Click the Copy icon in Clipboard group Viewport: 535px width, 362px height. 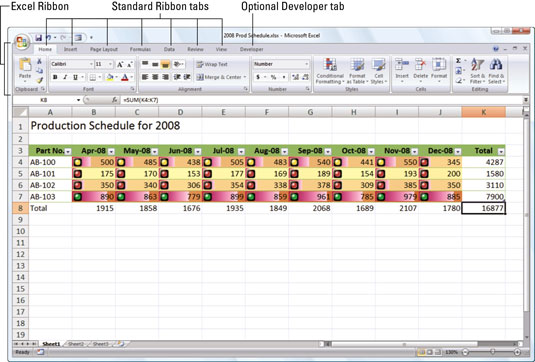(x=40, y=71)
